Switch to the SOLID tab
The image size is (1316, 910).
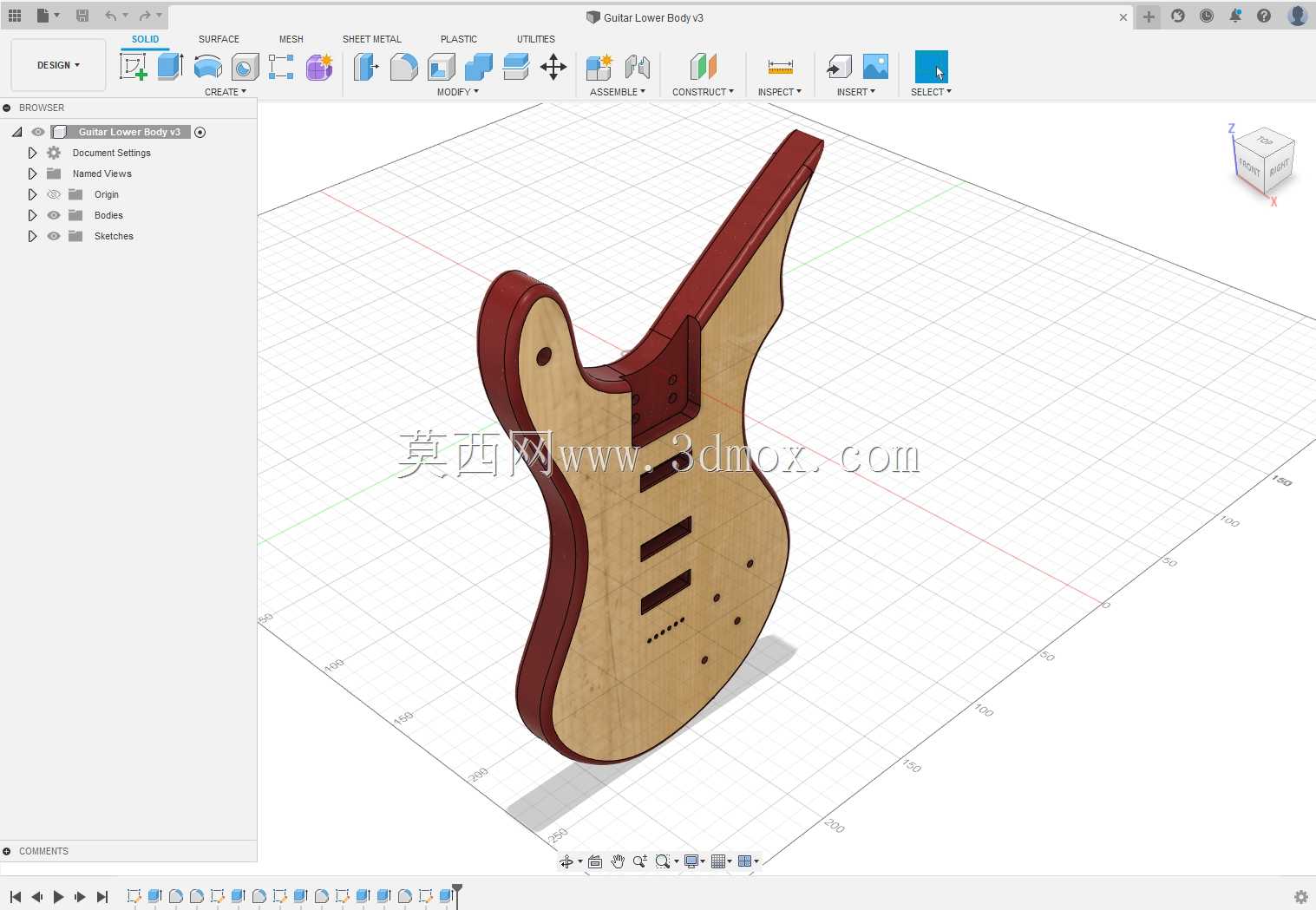point(145,39)
